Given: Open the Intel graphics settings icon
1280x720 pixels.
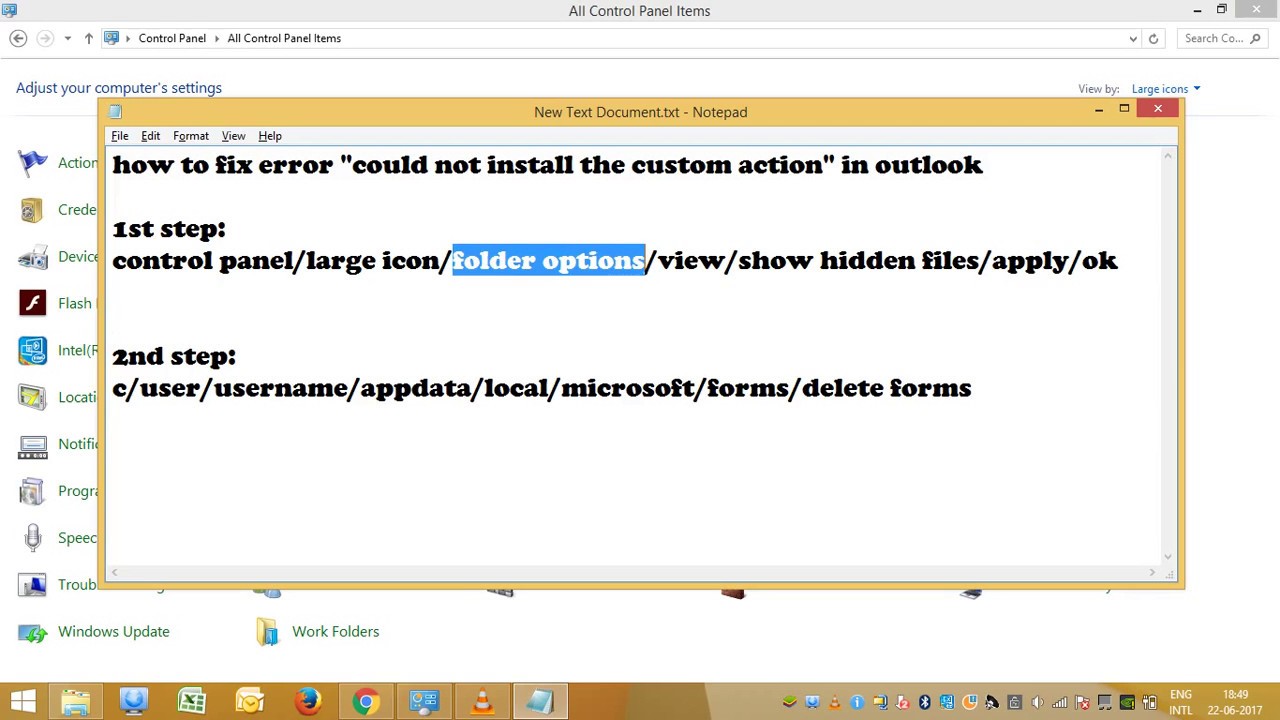Looking at the screenshot, I should coord(32,350).
